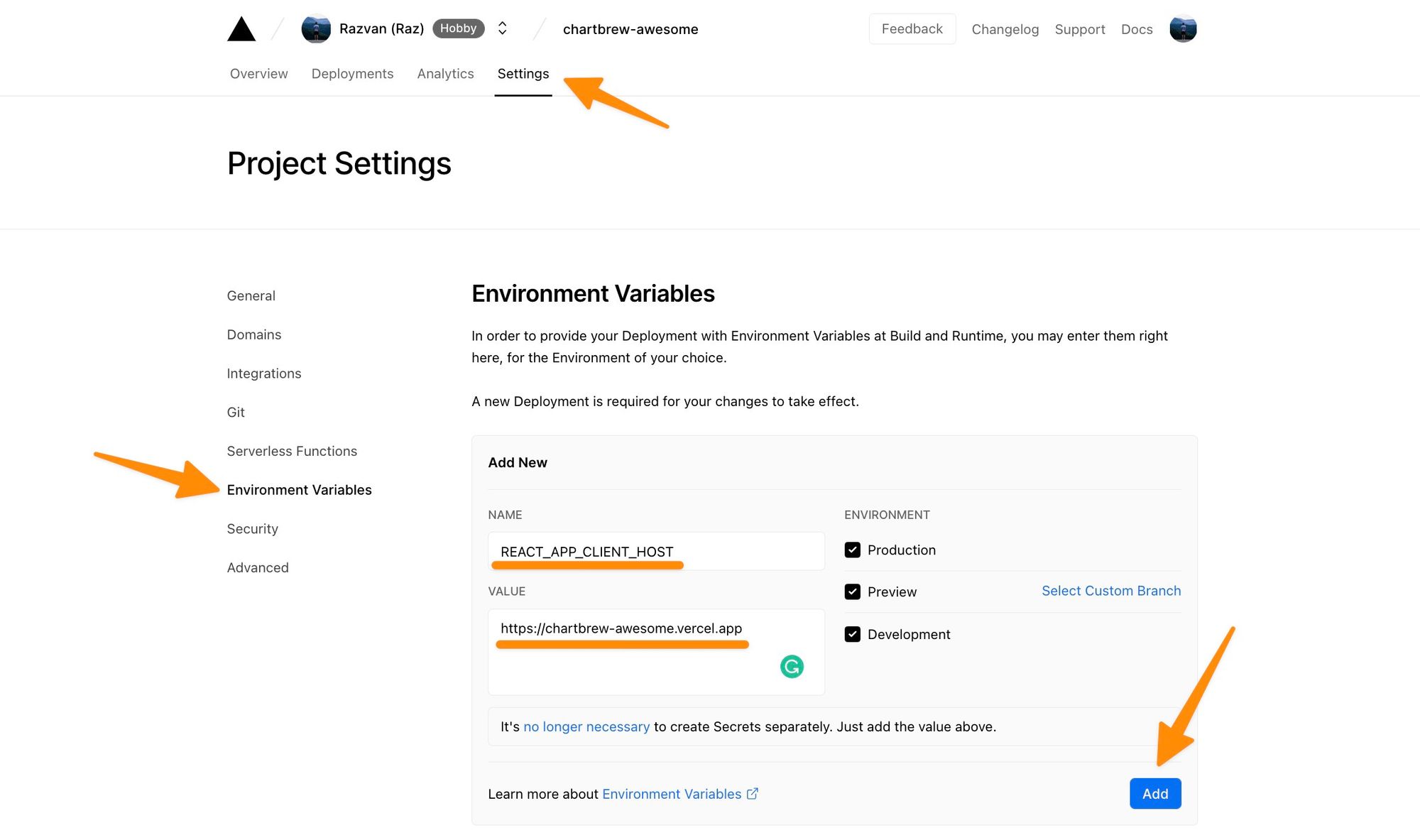Image resolution: width=1420 pixels, height=840 pixels.
Task: Click the Grammarly icon in value field
Action: pos(792,666)
